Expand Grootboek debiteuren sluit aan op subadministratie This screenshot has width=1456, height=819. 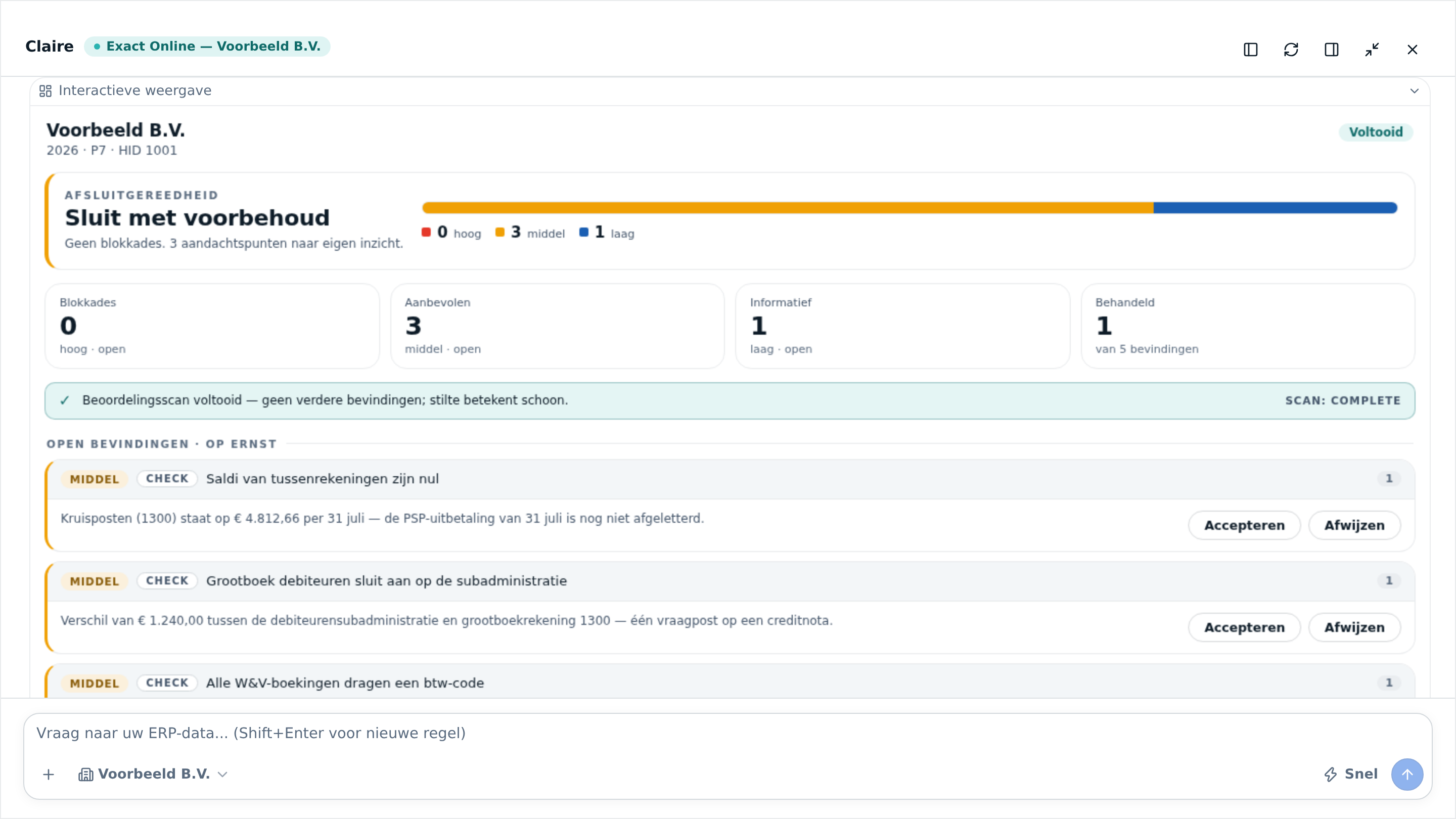[x=732, y=581]
